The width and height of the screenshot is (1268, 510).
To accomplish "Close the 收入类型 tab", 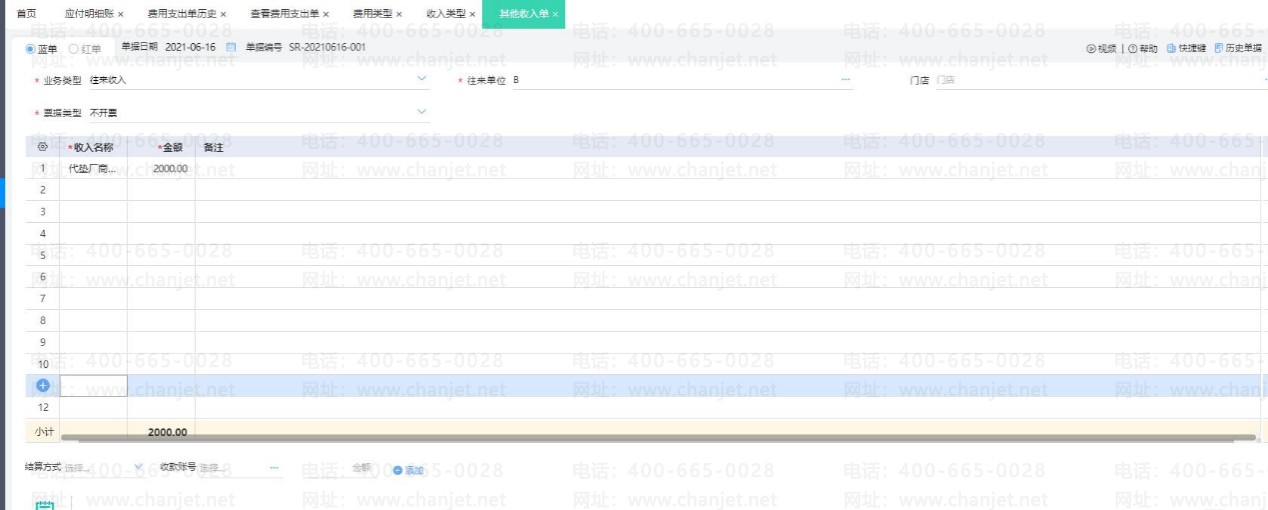I will [472, 14].
